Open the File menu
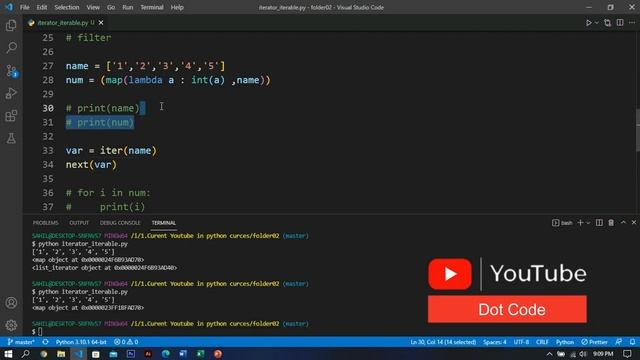 [24, 7]
